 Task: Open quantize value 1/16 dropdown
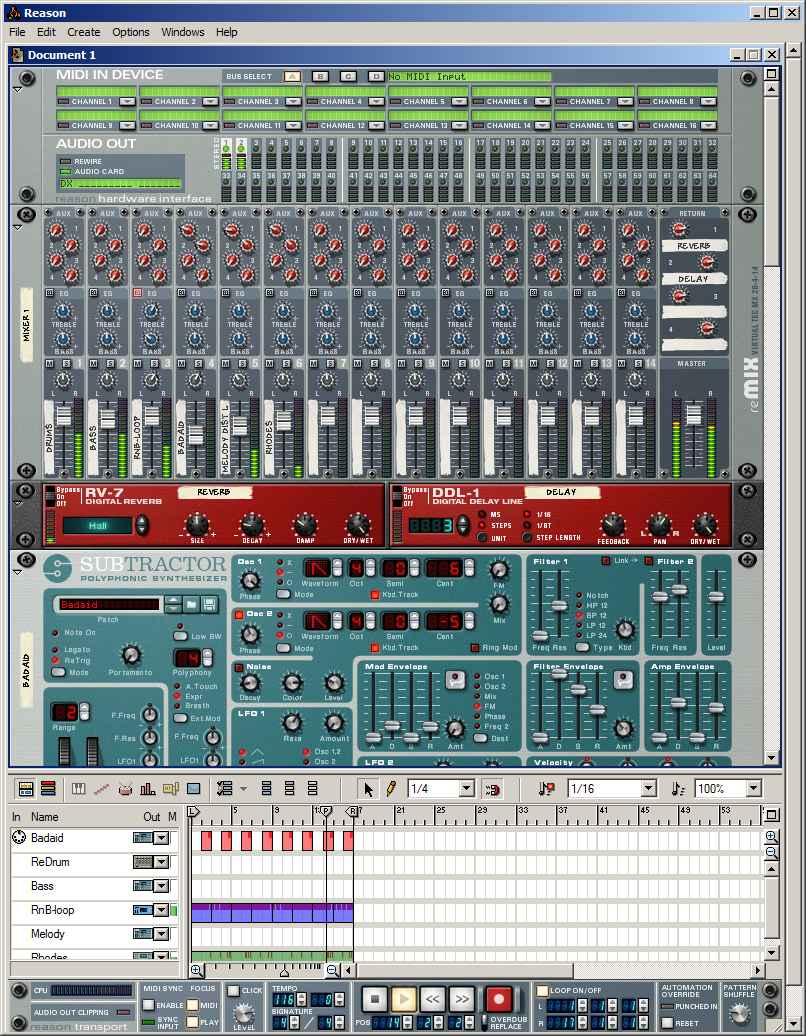point(649,788)
